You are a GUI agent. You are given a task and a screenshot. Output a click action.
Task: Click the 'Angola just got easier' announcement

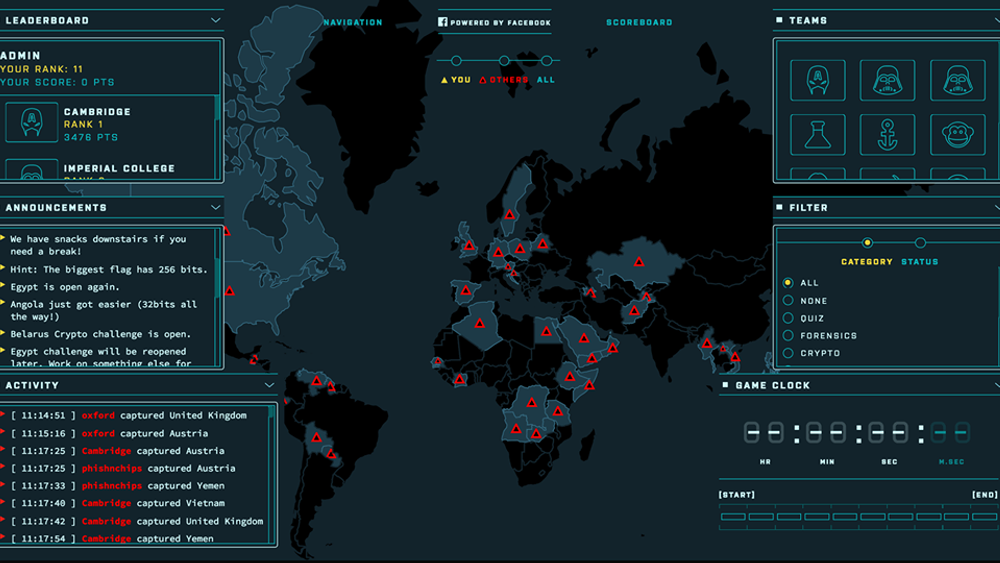(103, 311)
